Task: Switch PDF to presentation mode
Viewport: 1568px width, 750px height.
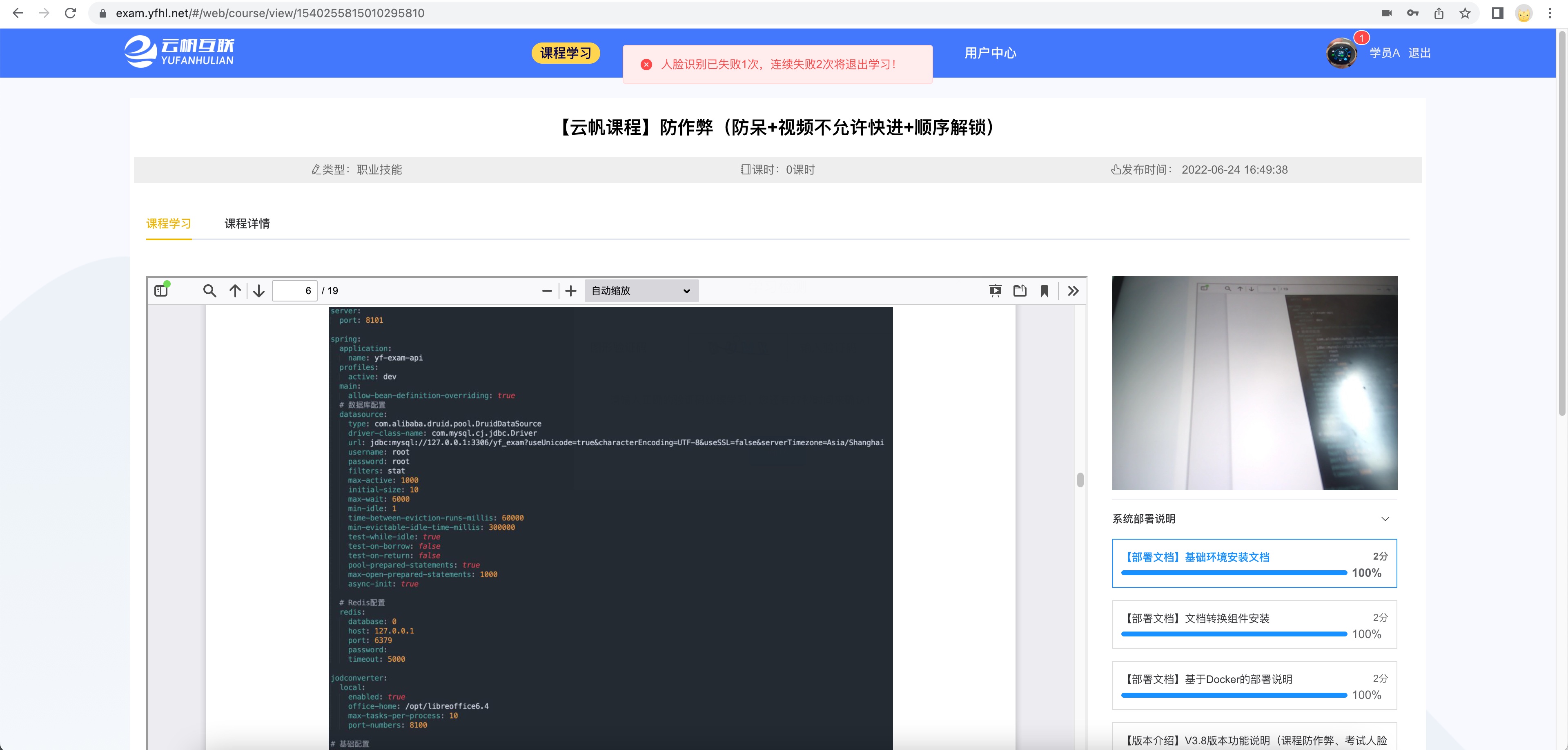Action: [995, 291]
